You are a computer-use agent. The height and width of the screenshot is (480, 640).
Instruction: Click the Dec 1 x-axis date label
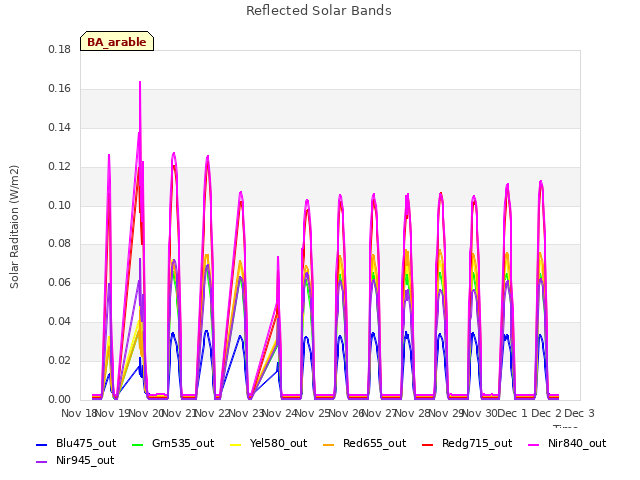513,413
